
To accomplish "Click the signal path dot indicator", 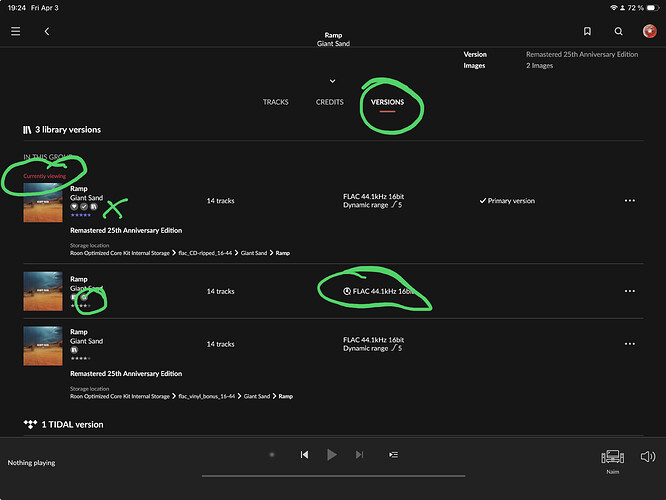I will 272,455.
